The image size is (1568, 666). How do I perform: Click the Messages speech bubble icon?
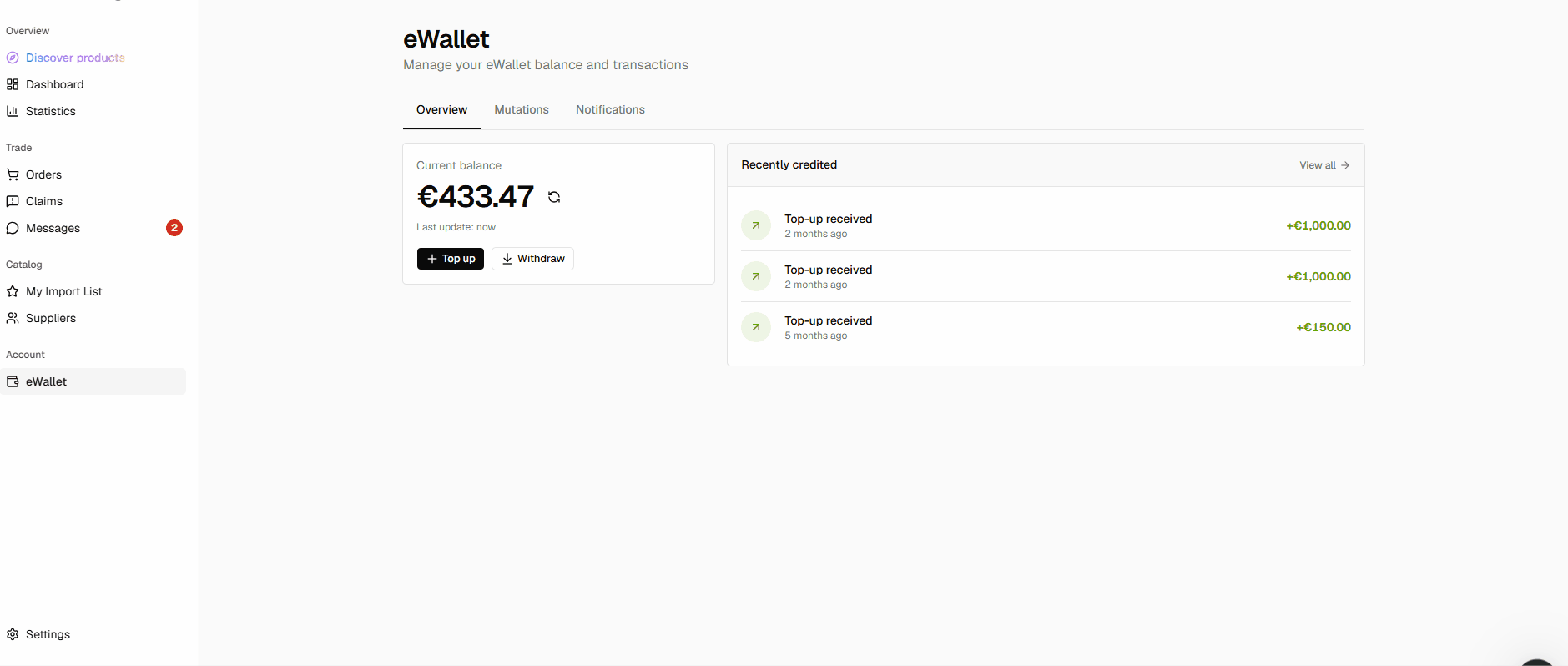click(13, 228)
